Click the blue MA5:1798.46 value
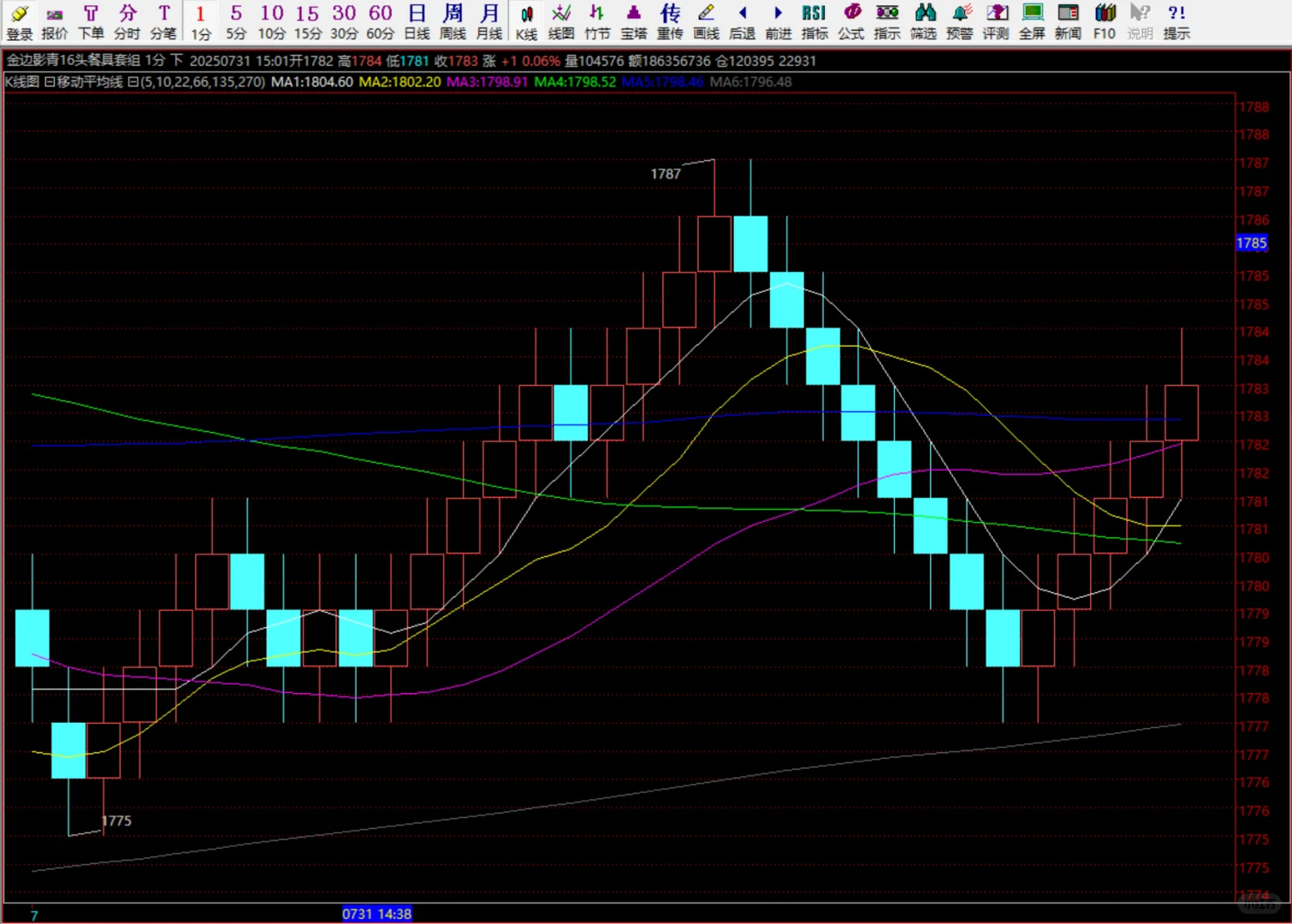The image size is (1292, 924). coord(662,82)
